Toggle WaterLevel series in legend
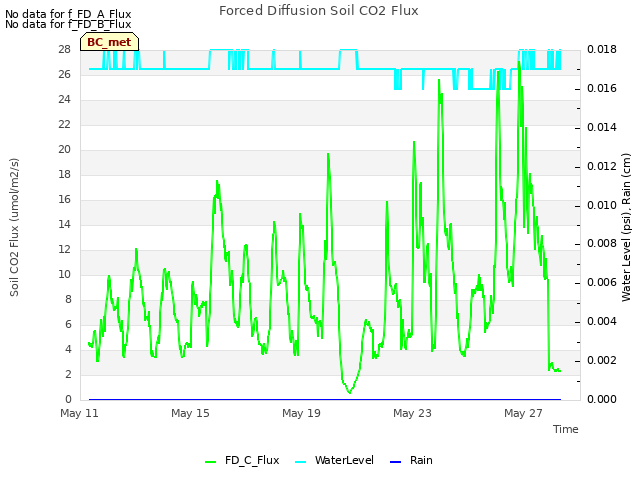Viewport: 640px width, 480px height. click(x=335, y=460)
